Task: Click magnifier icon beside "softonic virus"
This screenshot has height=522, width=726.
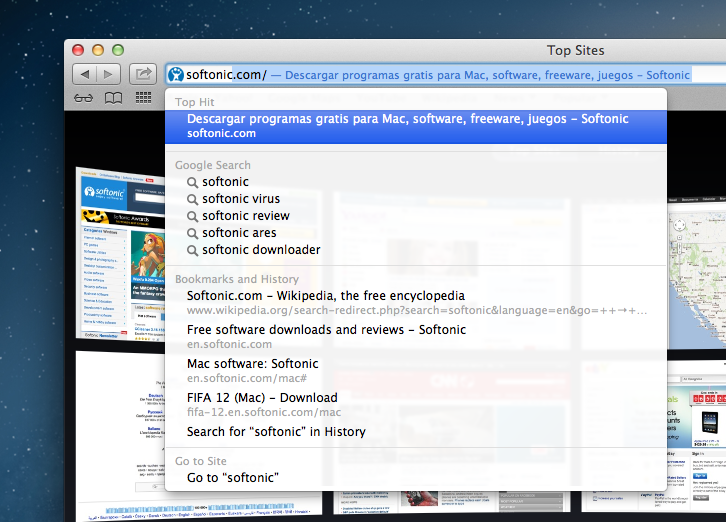Action: pyautogui.click(x=192, y=199)
